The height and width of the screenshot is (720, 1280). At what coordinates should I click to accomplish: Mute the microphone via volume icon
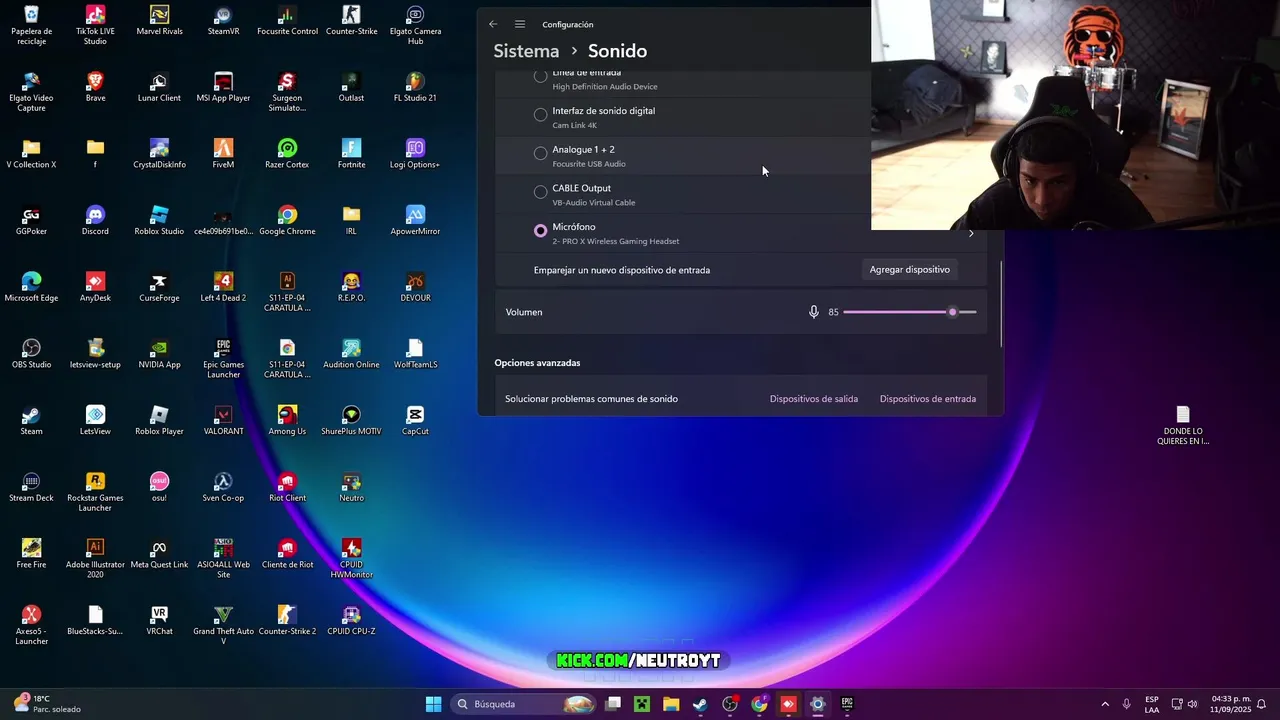[x=814, y=312]
